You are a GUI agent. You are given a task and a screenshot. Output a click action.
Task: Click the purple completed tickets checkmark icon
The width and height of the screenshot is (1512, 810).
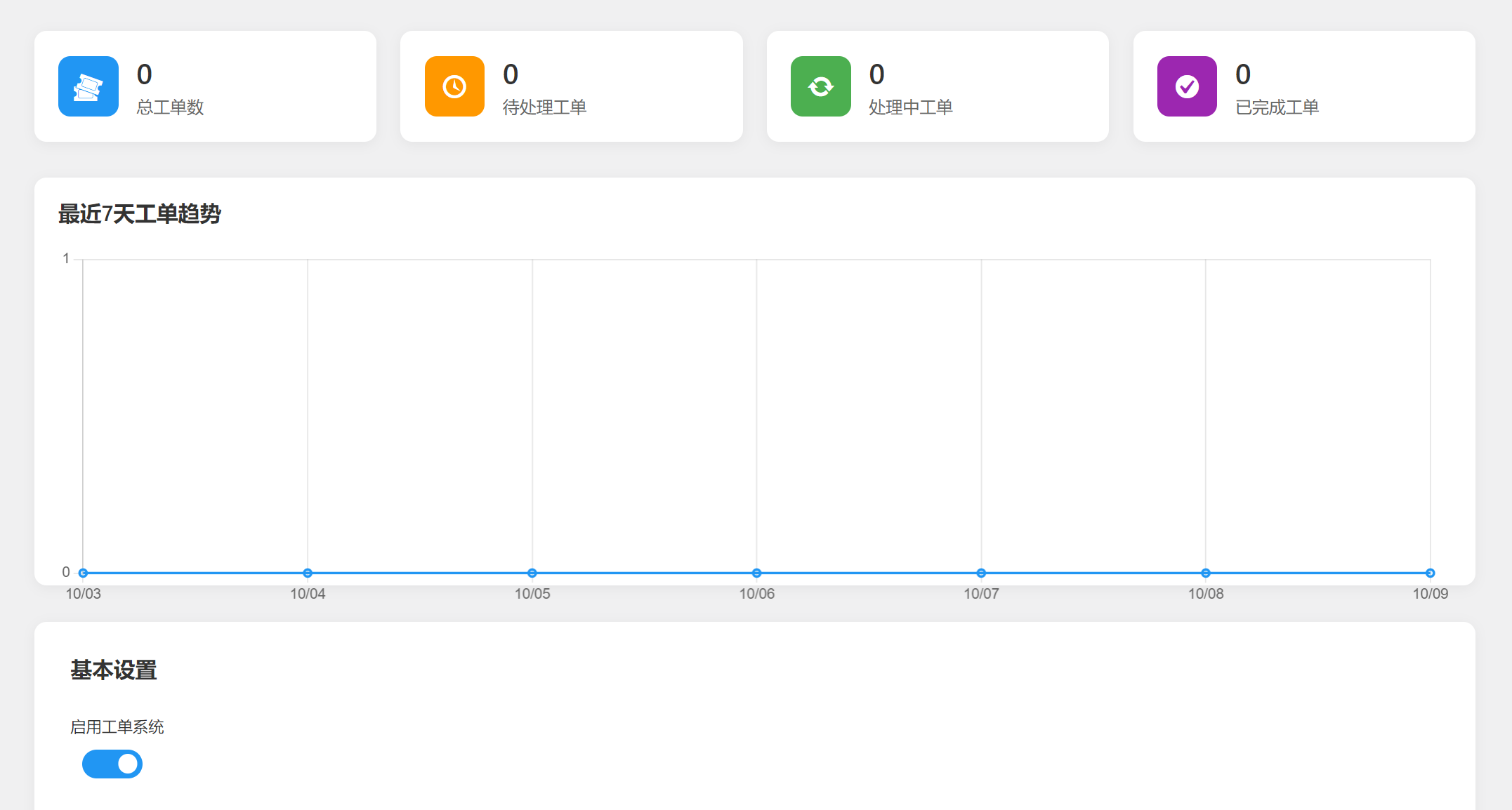click(x=1187, y=86)
